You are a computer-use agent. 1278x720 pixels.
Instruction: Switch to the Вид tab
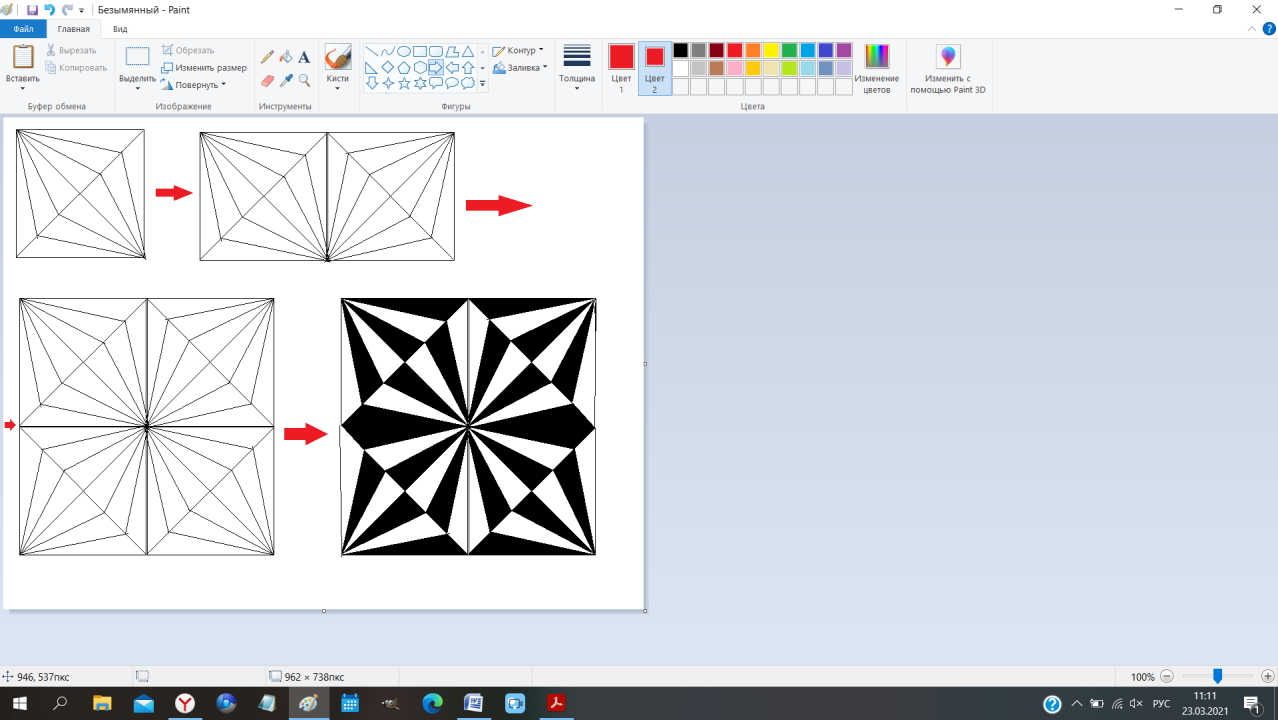(x=120, y=29)
